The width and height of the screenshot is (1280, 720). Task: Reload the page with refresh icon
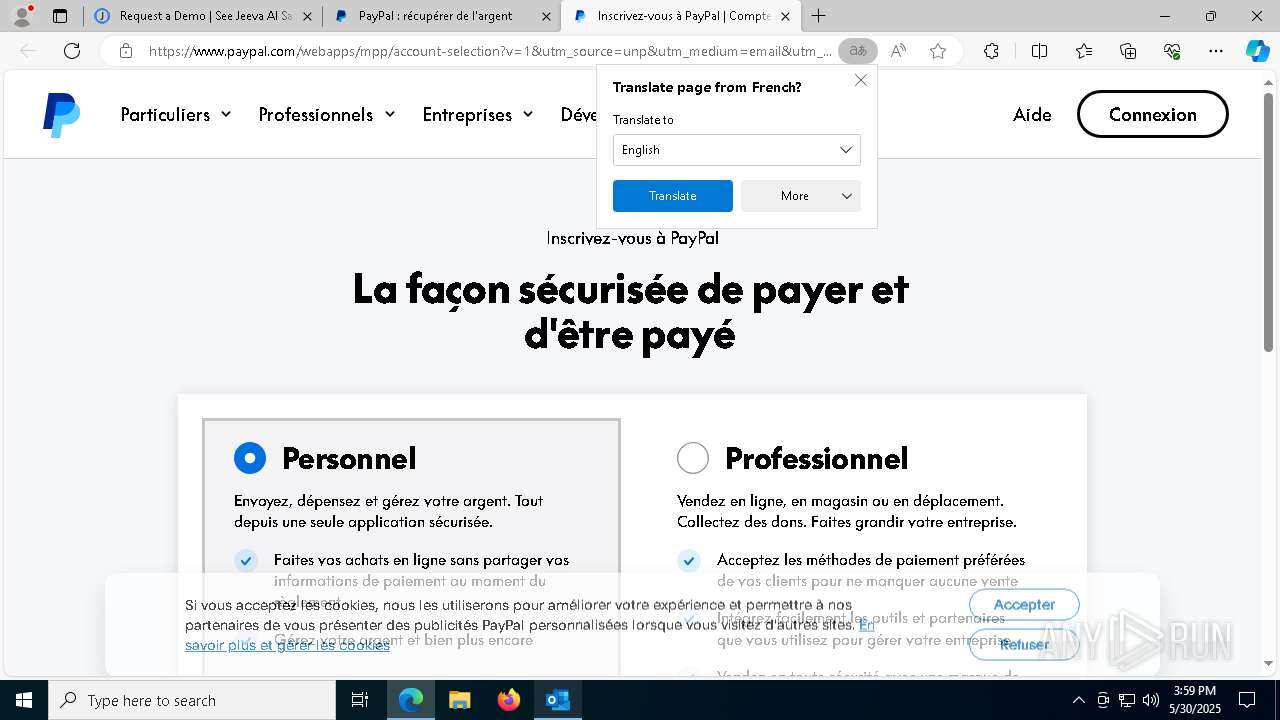72,51
